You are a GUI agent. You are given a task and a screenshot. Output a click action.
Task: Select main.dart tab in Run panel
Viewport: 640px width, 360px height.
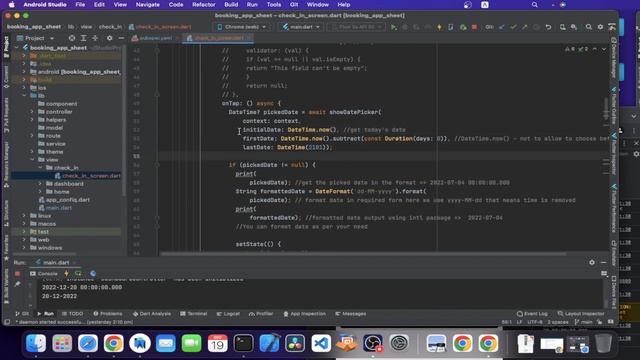point(55,262)
